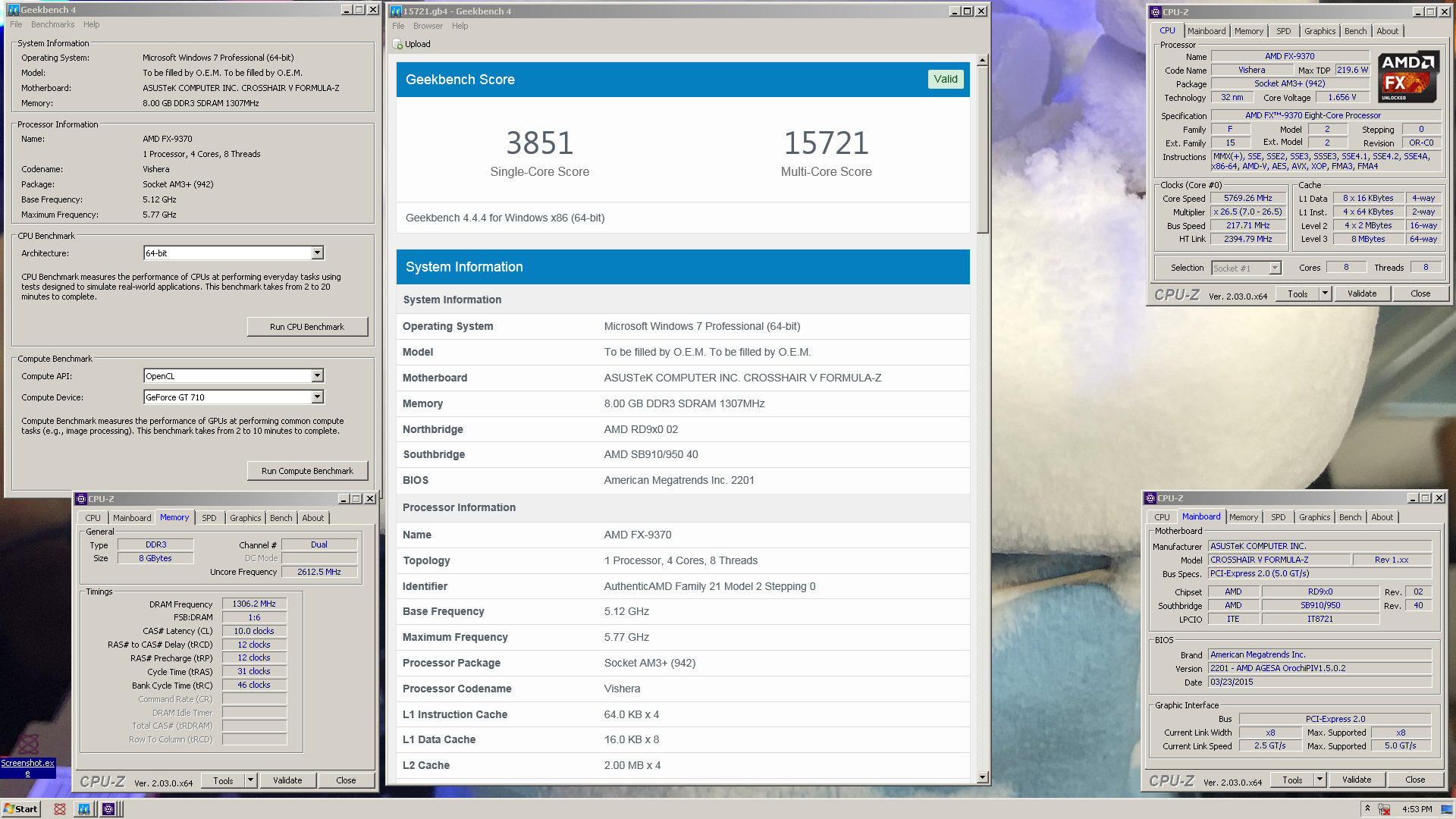Click the 4:53 PM taskbar clock

[1417, 809]
